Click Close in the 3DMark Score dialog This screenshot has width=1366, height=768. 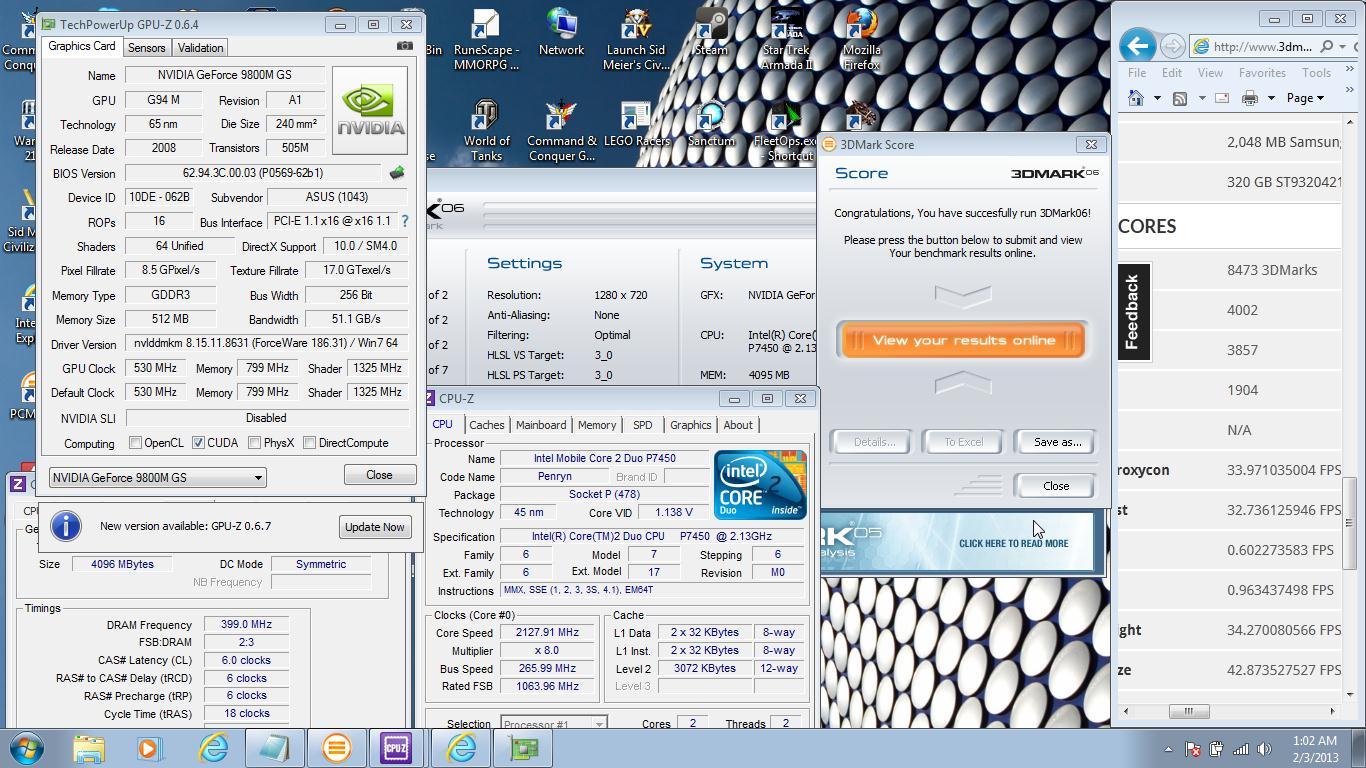click(1055, 486)
